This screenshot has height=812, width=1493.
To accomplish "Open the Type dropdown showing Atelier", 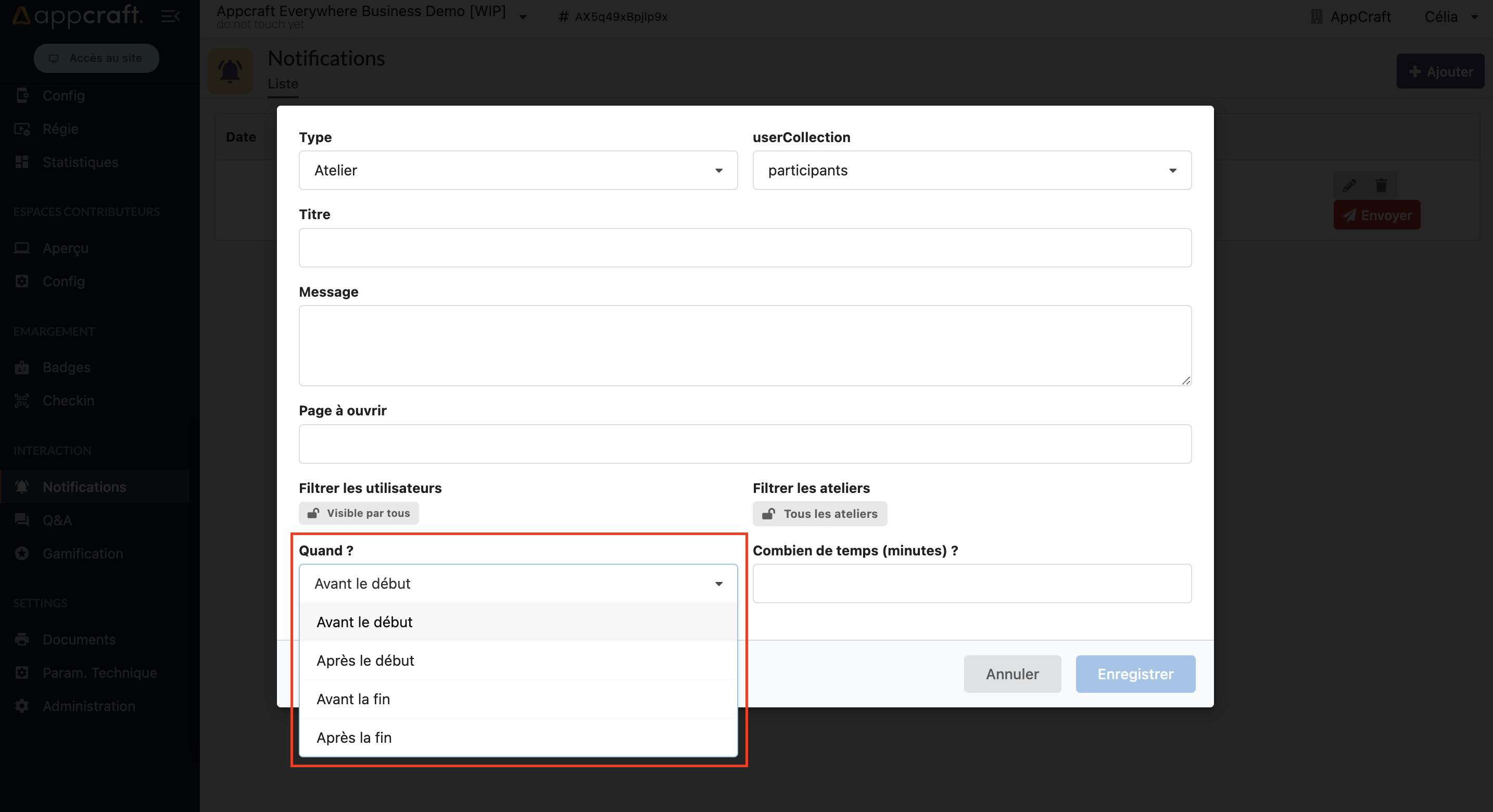I will [517, 170].
